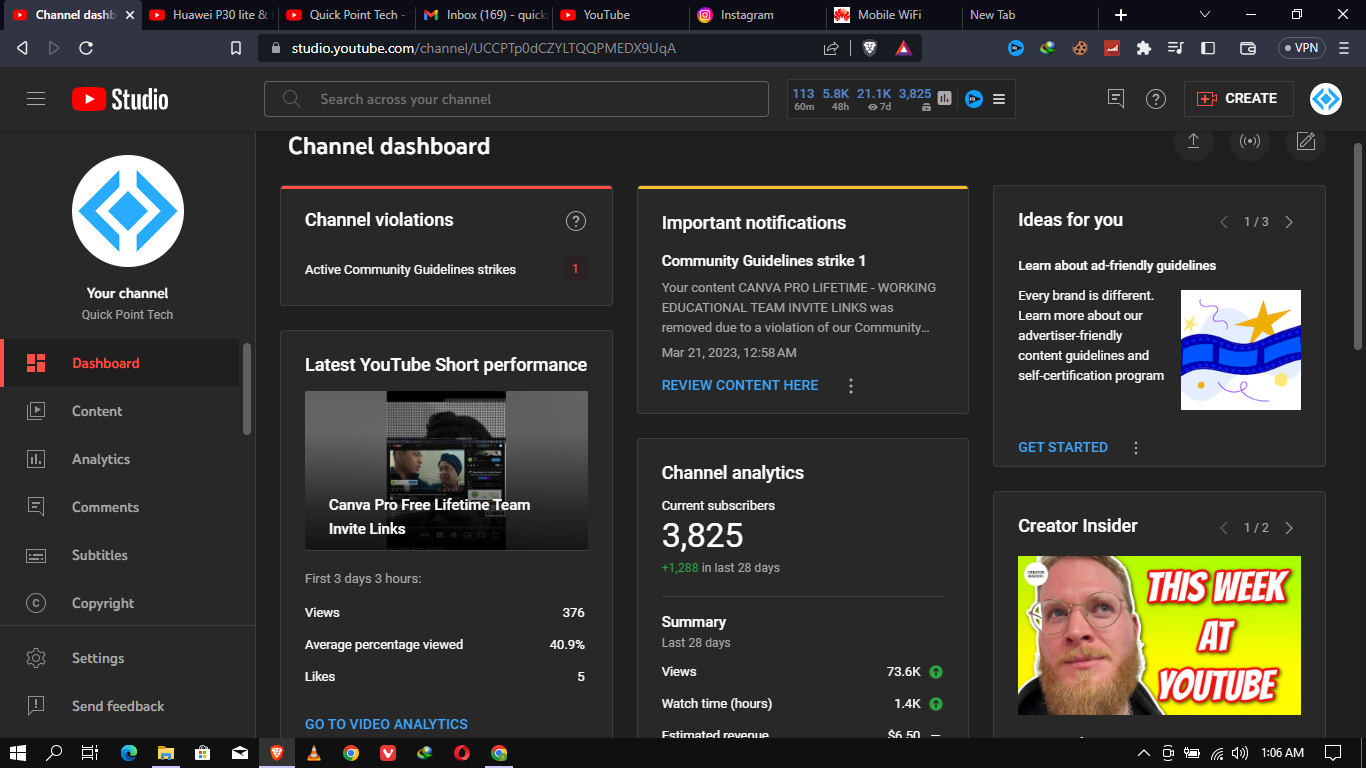
Task: Open the Brave Wallet icon
Action: tap(1248, 48)
